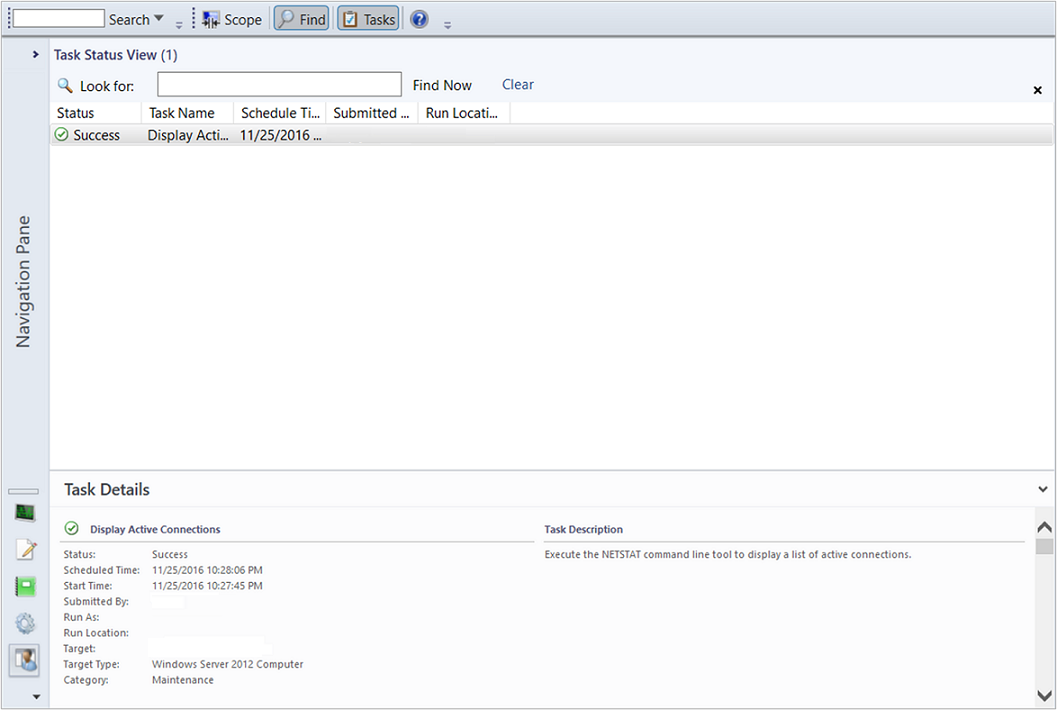Open Authoring workspace pencil icon
Viewport: 1057px width, 710px height.
click(26, 550)
